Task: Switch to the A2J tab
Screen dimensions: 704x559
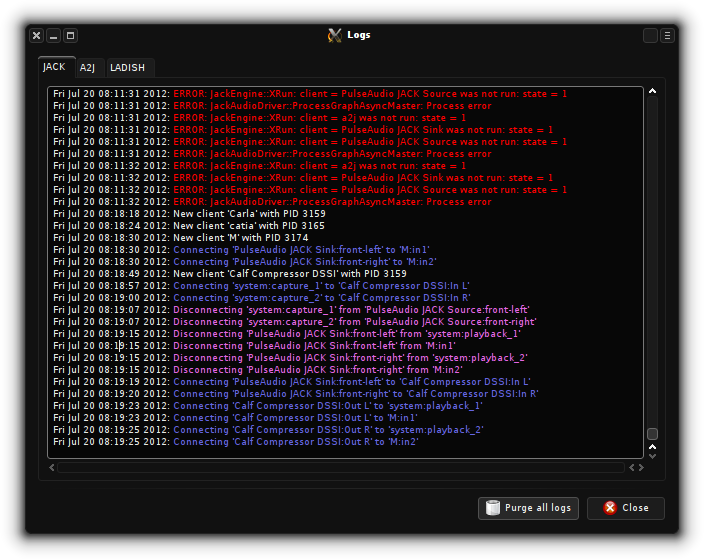Action: pos(87,68)
